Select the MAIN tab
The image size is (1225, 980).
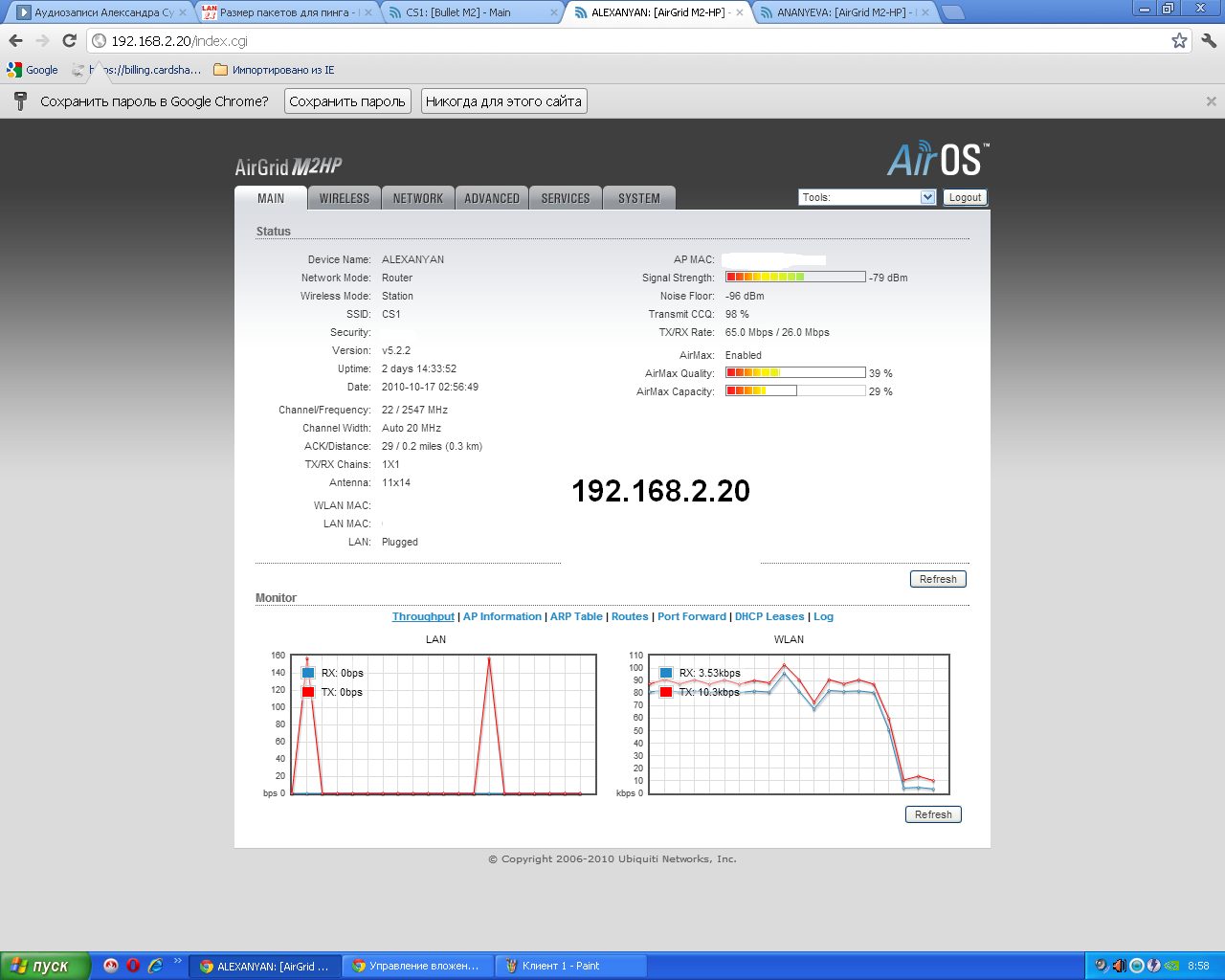271,198
